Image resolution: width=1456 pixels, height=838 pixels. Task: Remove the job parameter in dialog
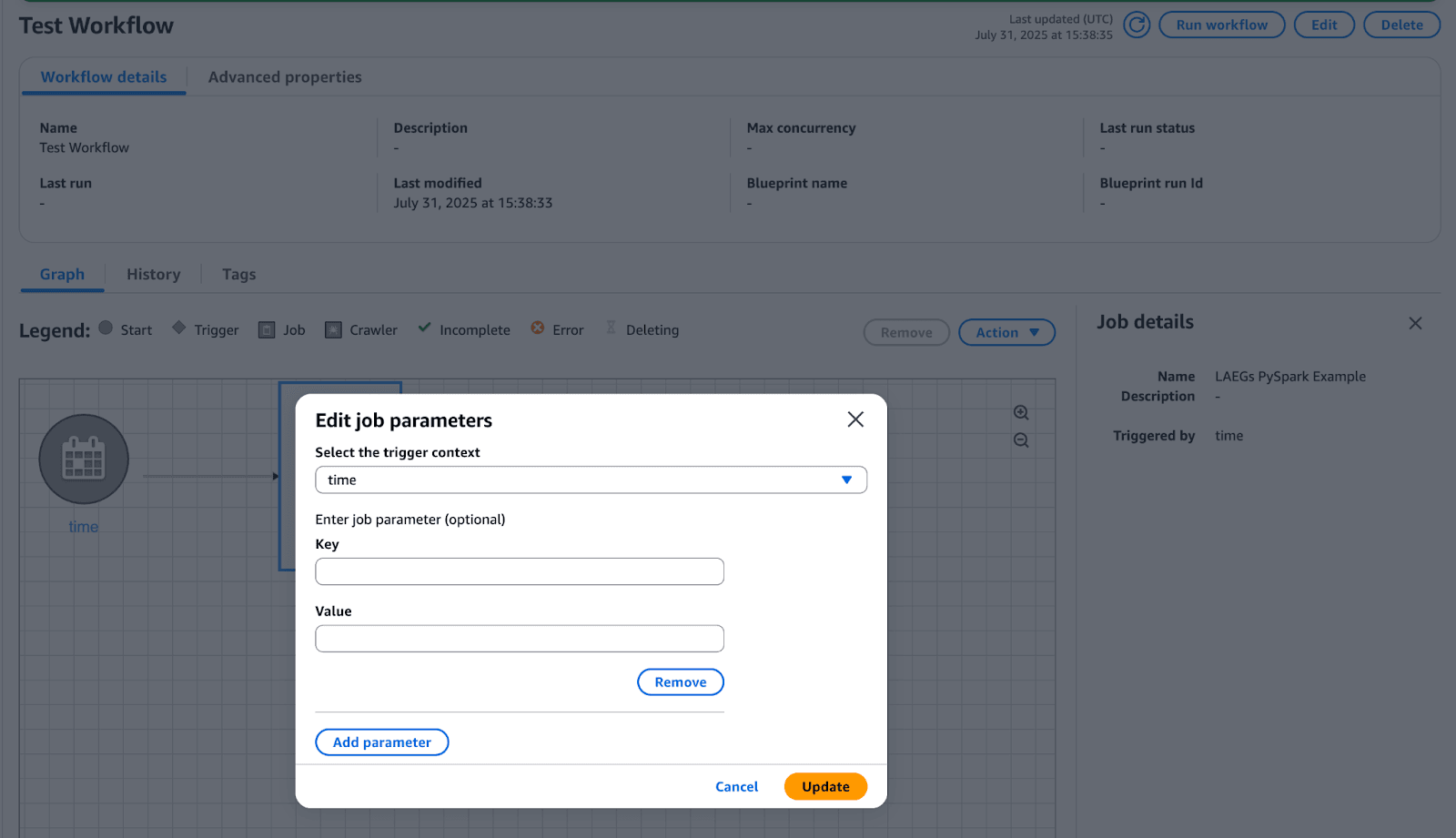click(680, 682)
